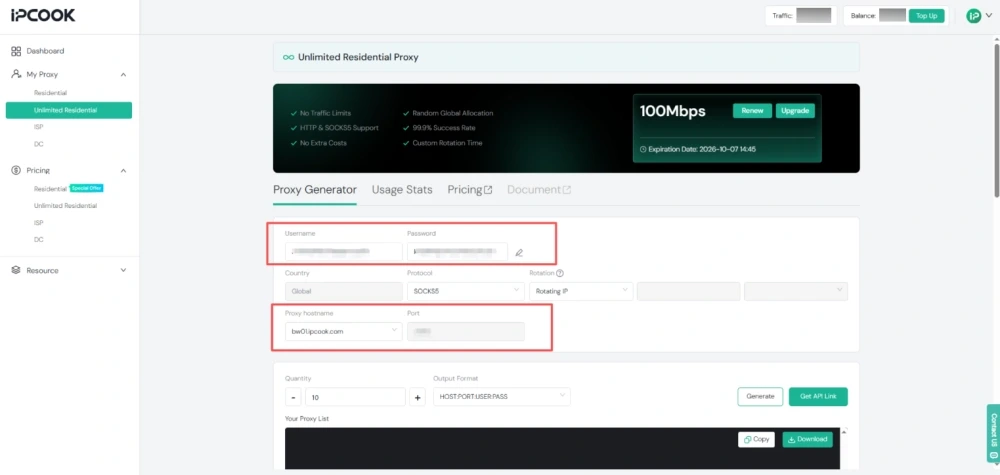Open ISP under Pricing

pos(38,223)
